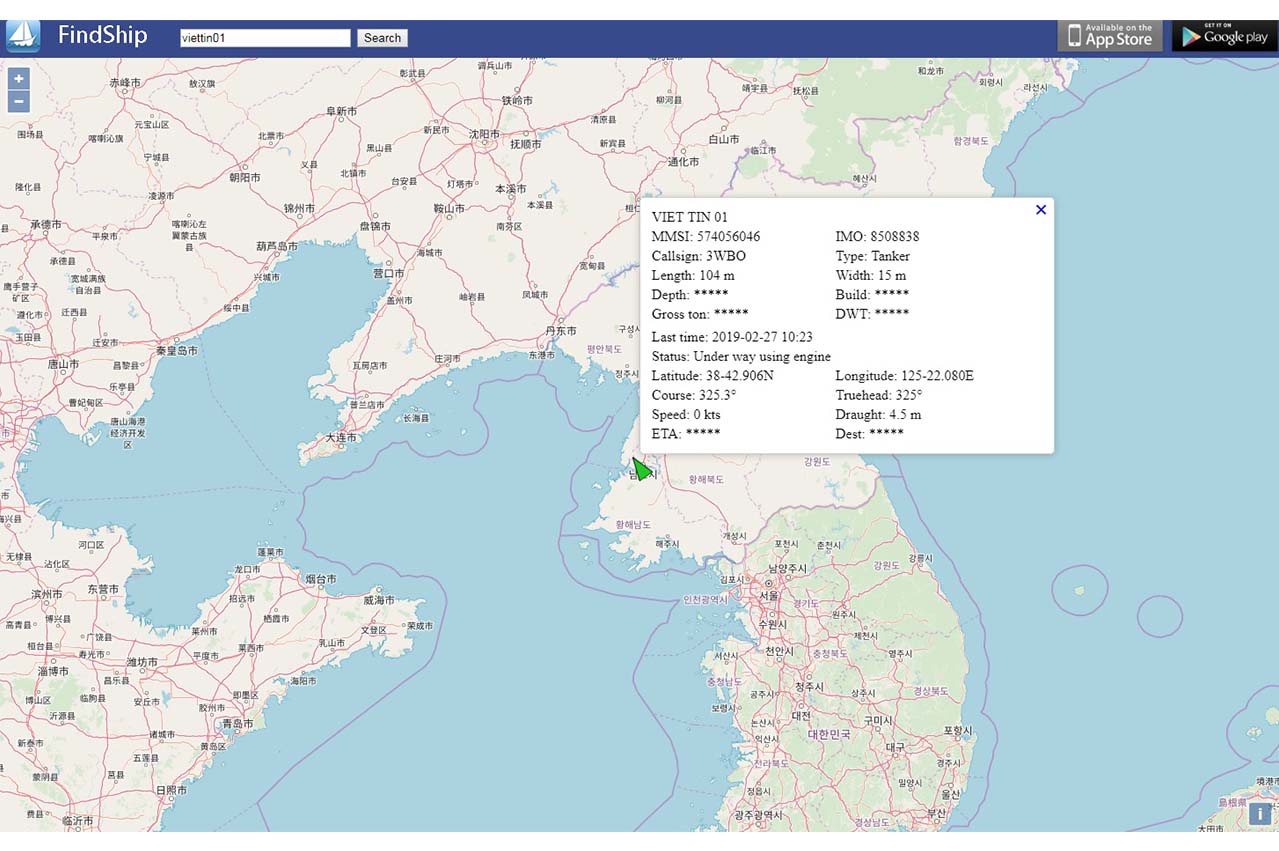
Task: Open the Google Play download badge
Action: 1225,36
